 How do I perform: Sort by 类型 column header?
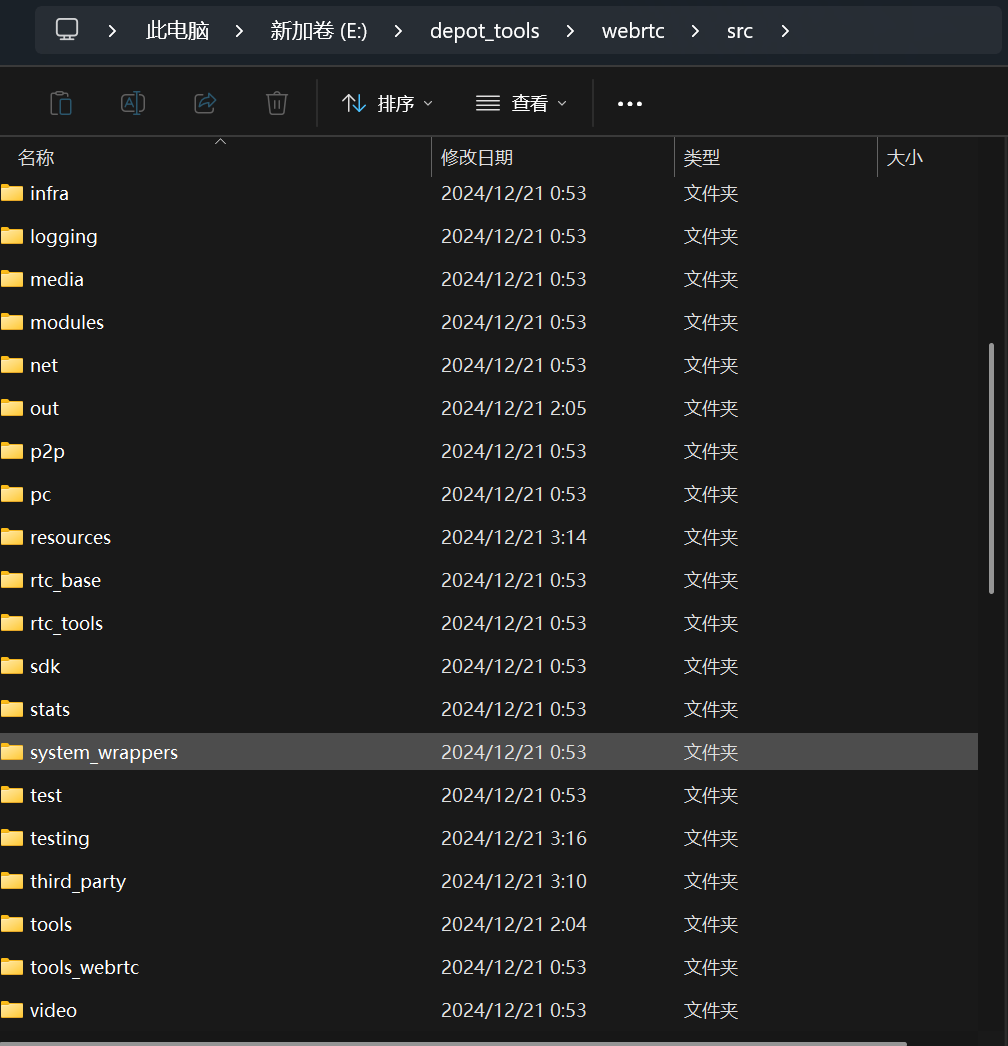(775, 157)
